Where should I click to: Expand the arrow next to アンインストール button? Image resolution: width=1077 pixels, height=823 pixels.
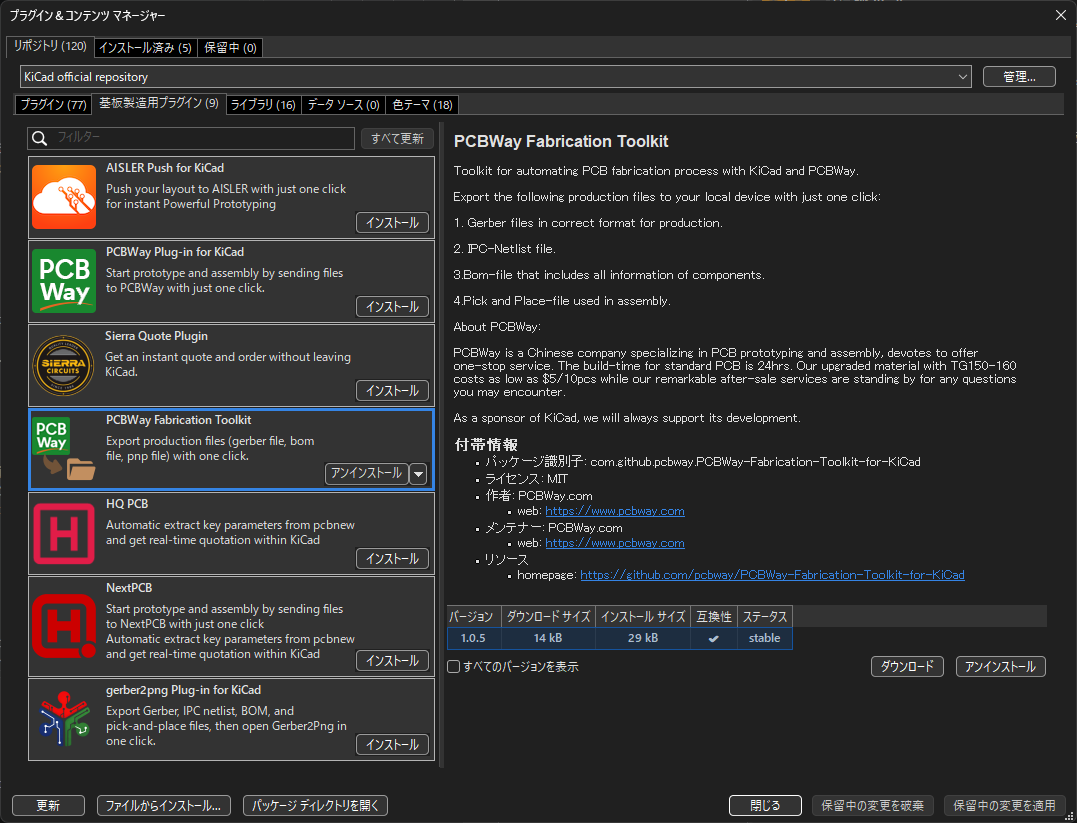418,474
